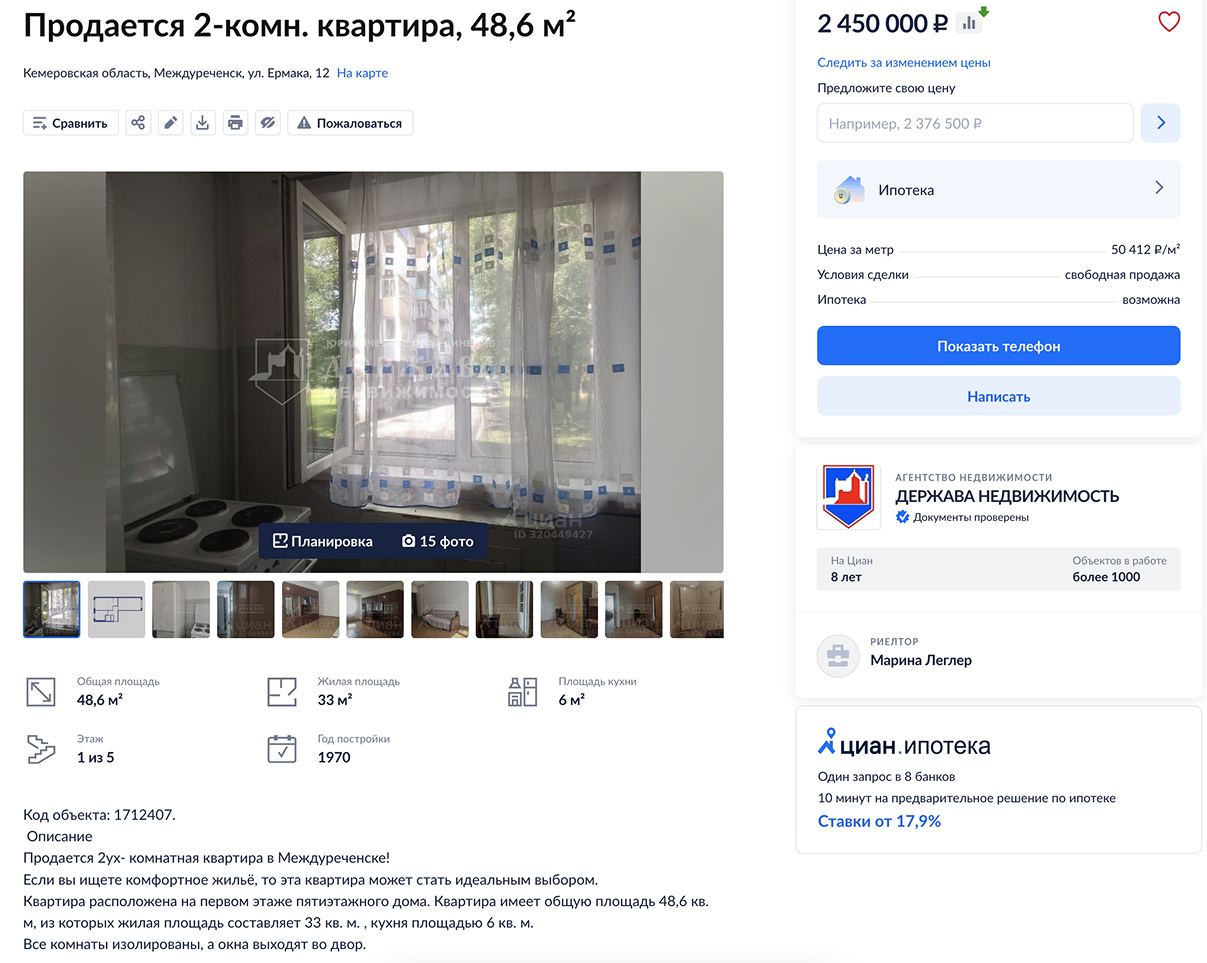Submit offered price with arrow button
Image resolution: width=1207 pixels, height=963 pixels.
[1161, 123]
